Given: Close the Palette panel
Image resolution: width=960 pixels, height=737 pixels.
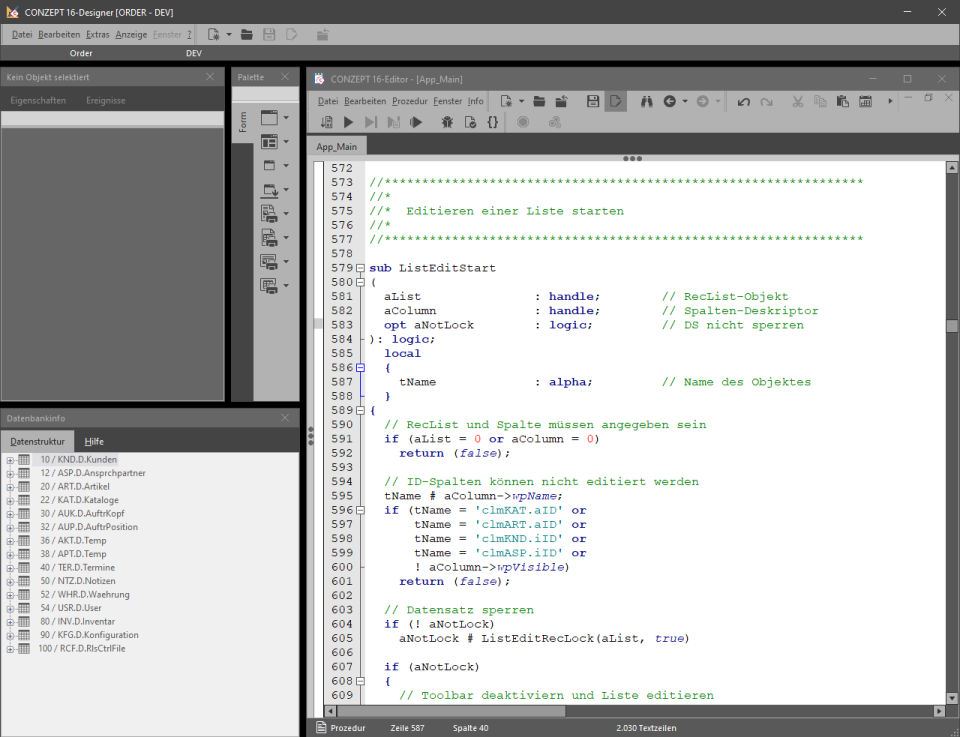Looking at the screenshot, I should [285, 77].
